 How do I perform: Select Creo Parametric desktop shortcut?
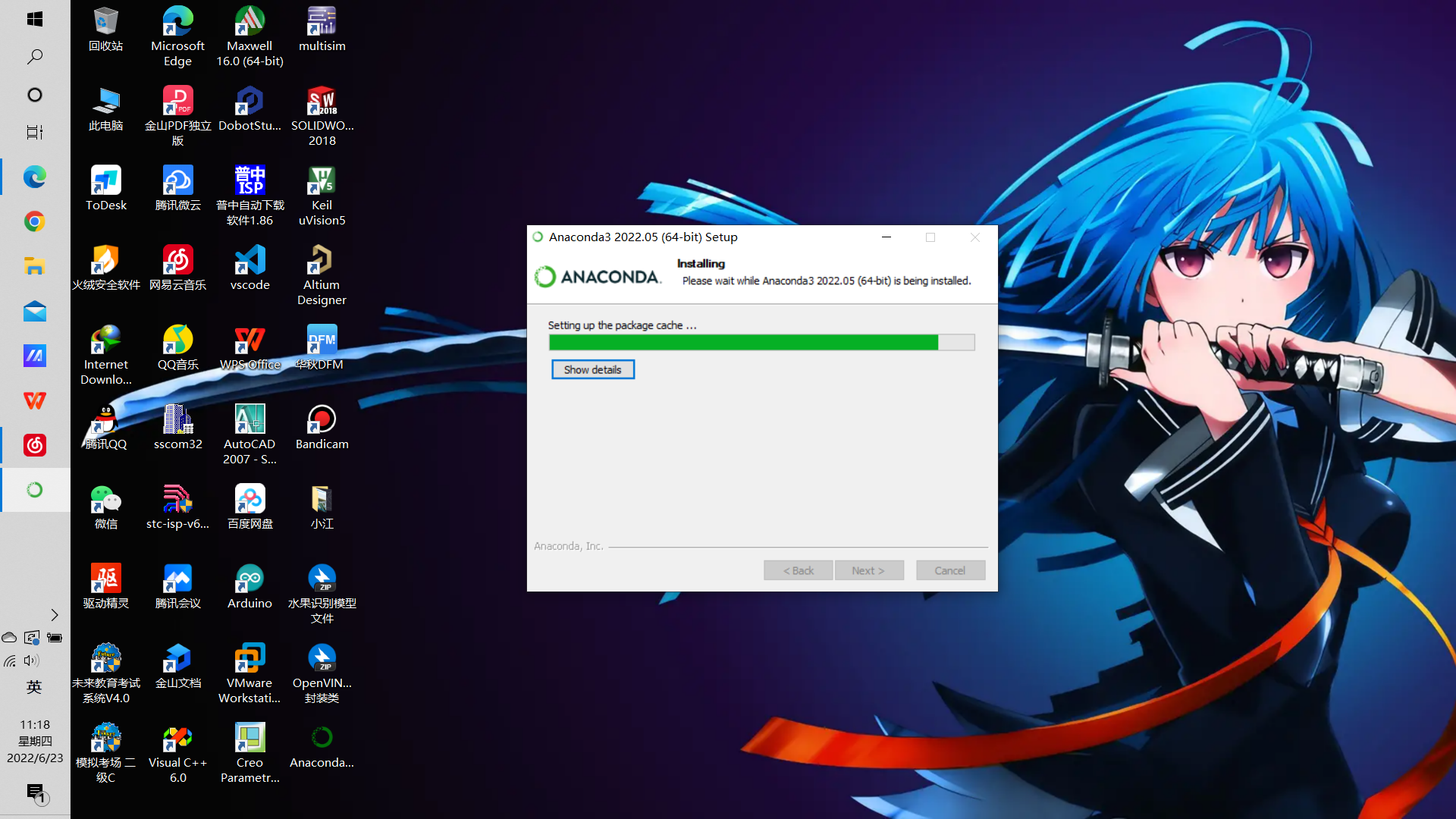point(249,753)
